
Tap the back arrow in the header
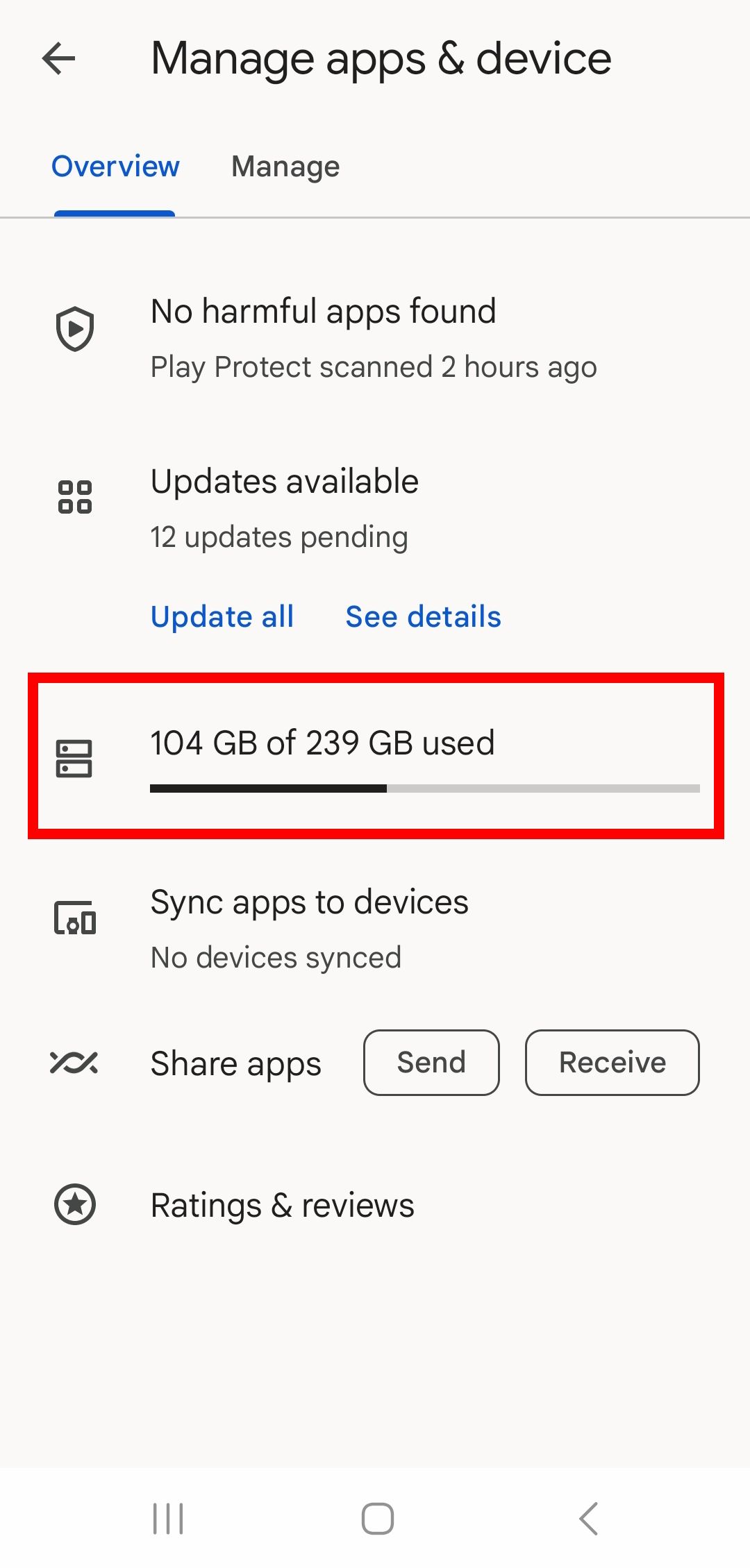(x=58, y=58)
